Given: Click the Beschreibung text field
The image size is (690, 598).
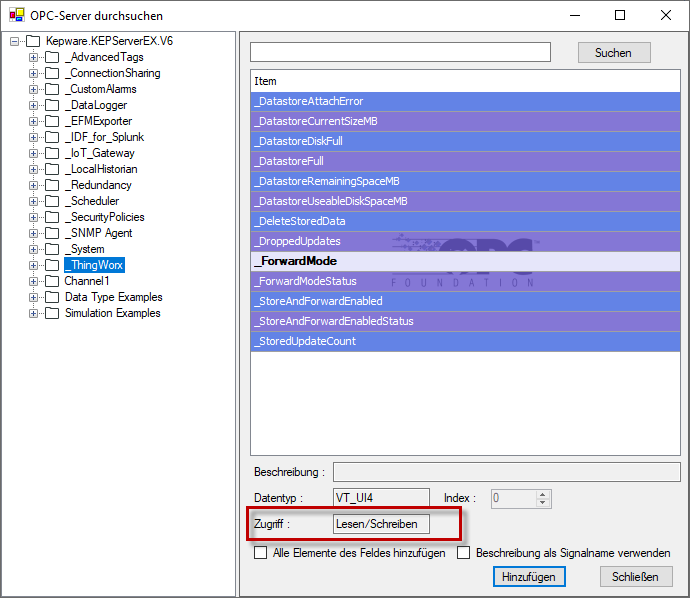Looking at the screenshot, I should pos(506,472).
